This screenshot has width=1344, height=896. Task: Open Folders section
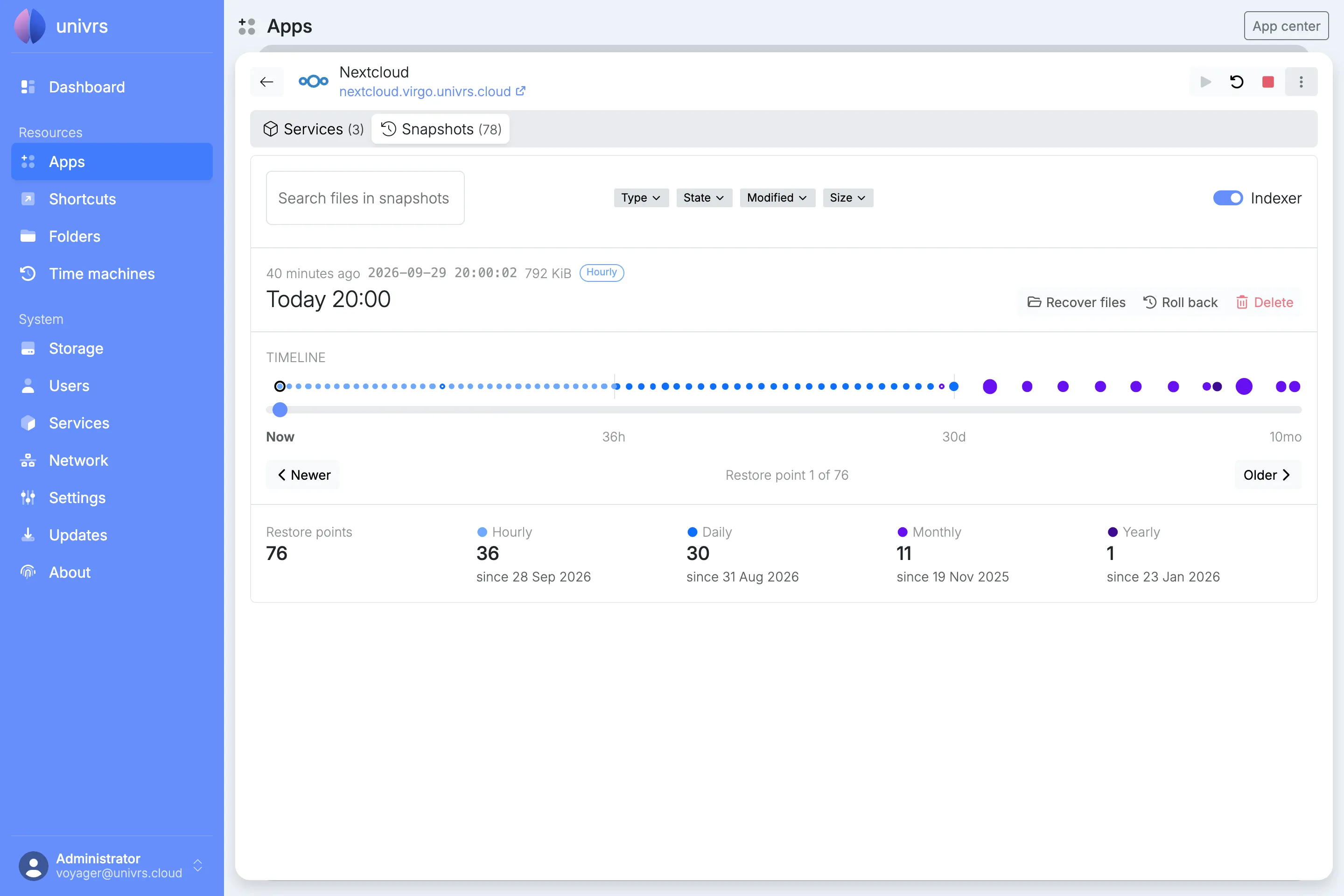click(x=112, y=236)
